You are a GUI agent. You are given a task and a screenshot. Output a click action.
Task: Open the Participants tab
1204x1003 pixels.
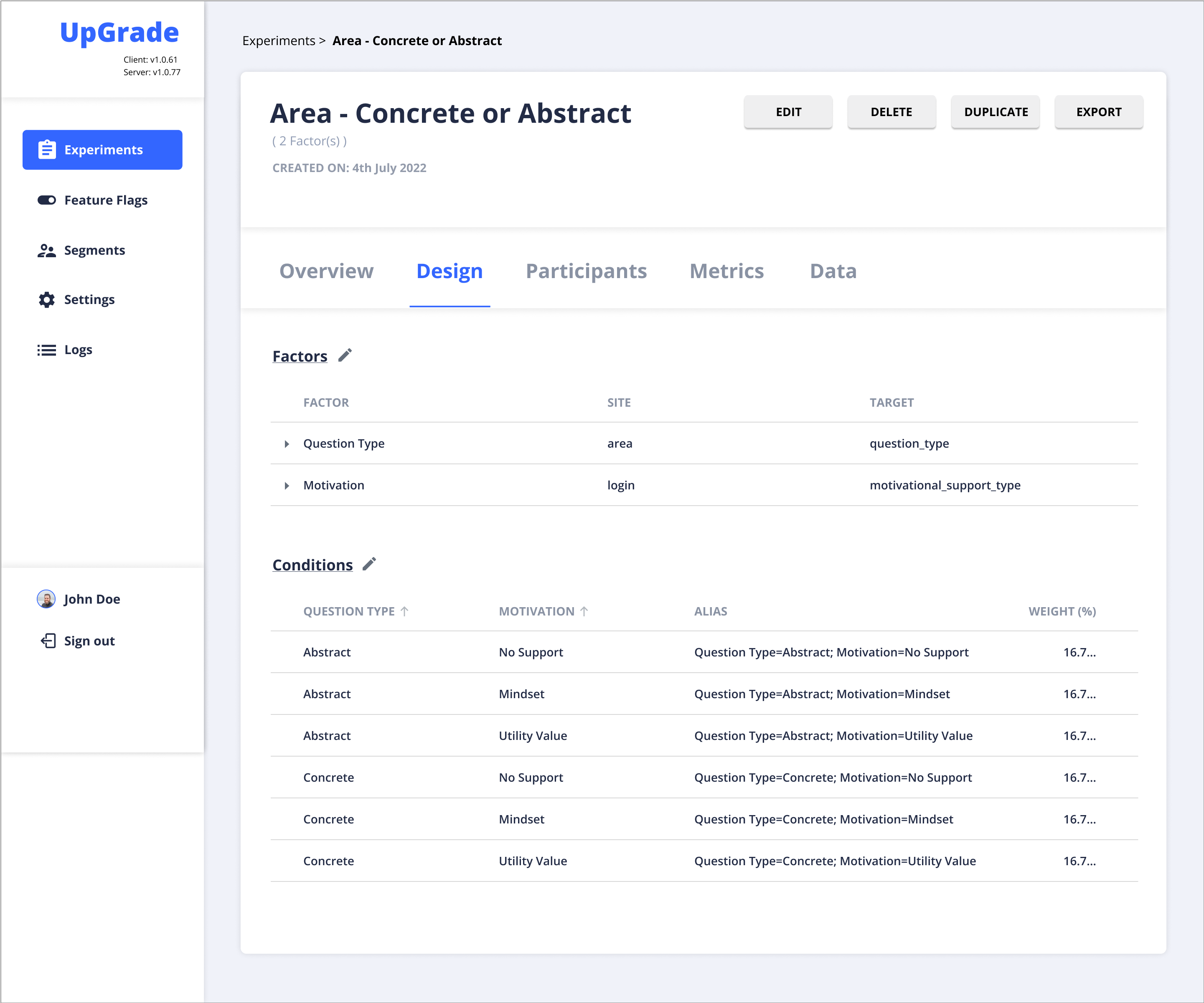coord(586,271)
